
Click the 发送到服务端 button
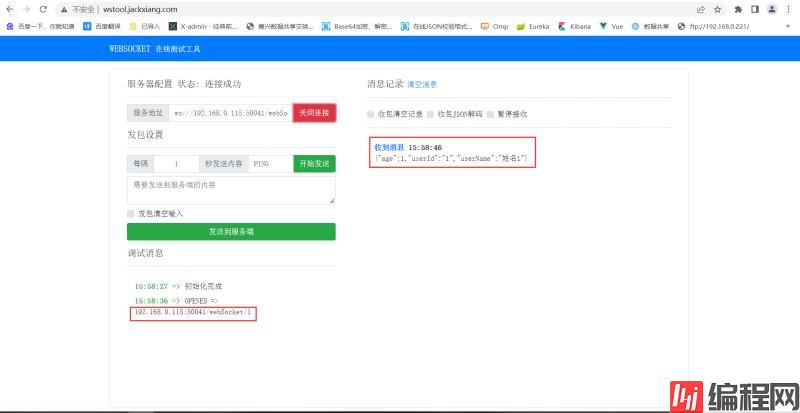[x=231, y=231]
